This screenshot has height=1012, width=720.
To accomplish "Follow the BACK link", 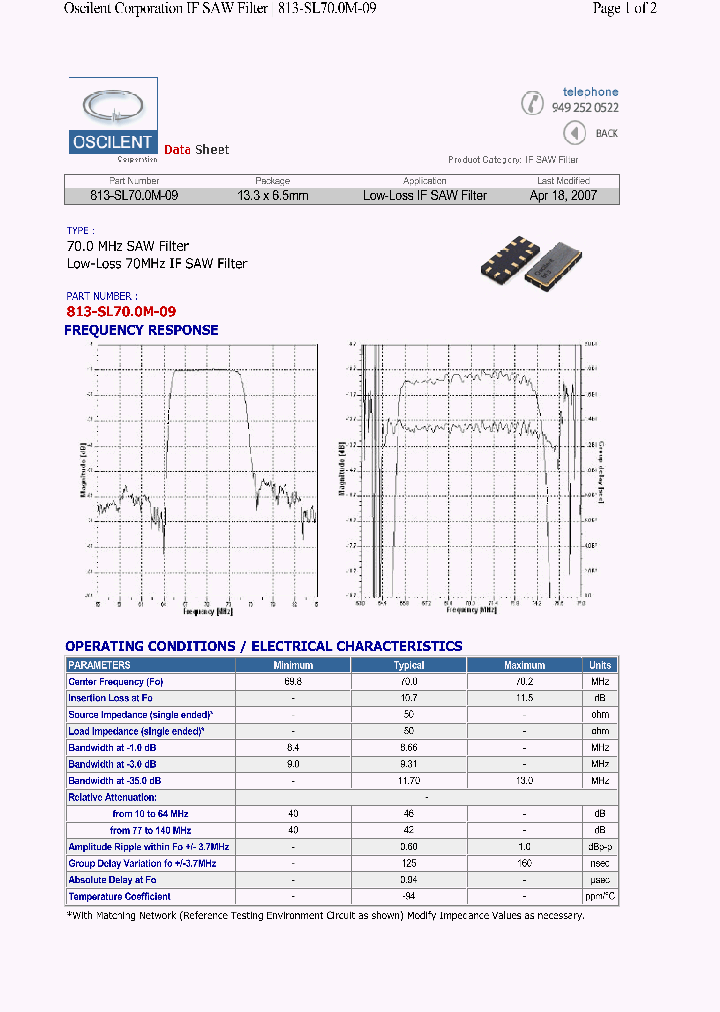I will tap(606, 134).
